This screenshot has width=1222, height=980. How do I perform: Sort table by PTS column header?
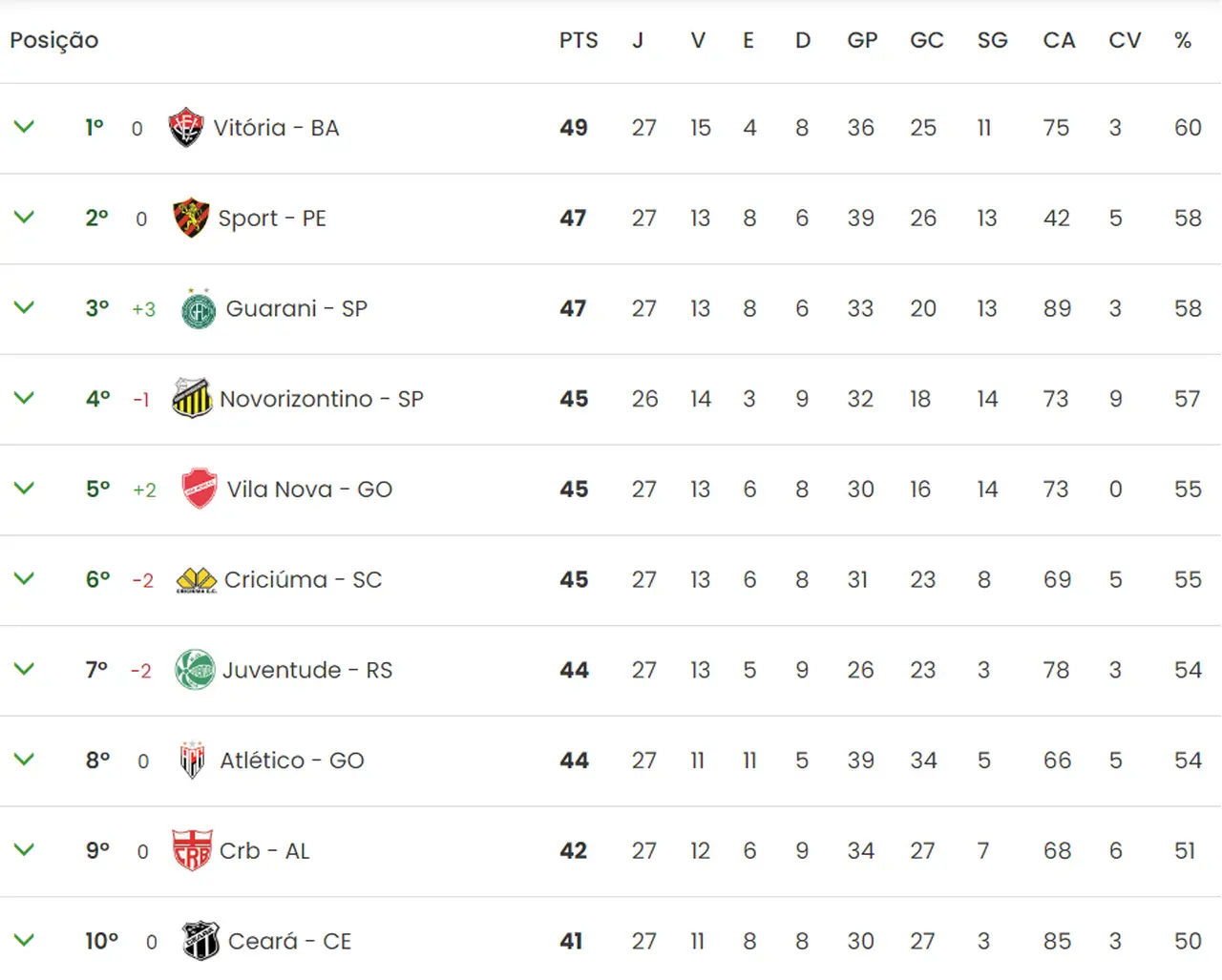pyautogui.click(x=579, y=40)
